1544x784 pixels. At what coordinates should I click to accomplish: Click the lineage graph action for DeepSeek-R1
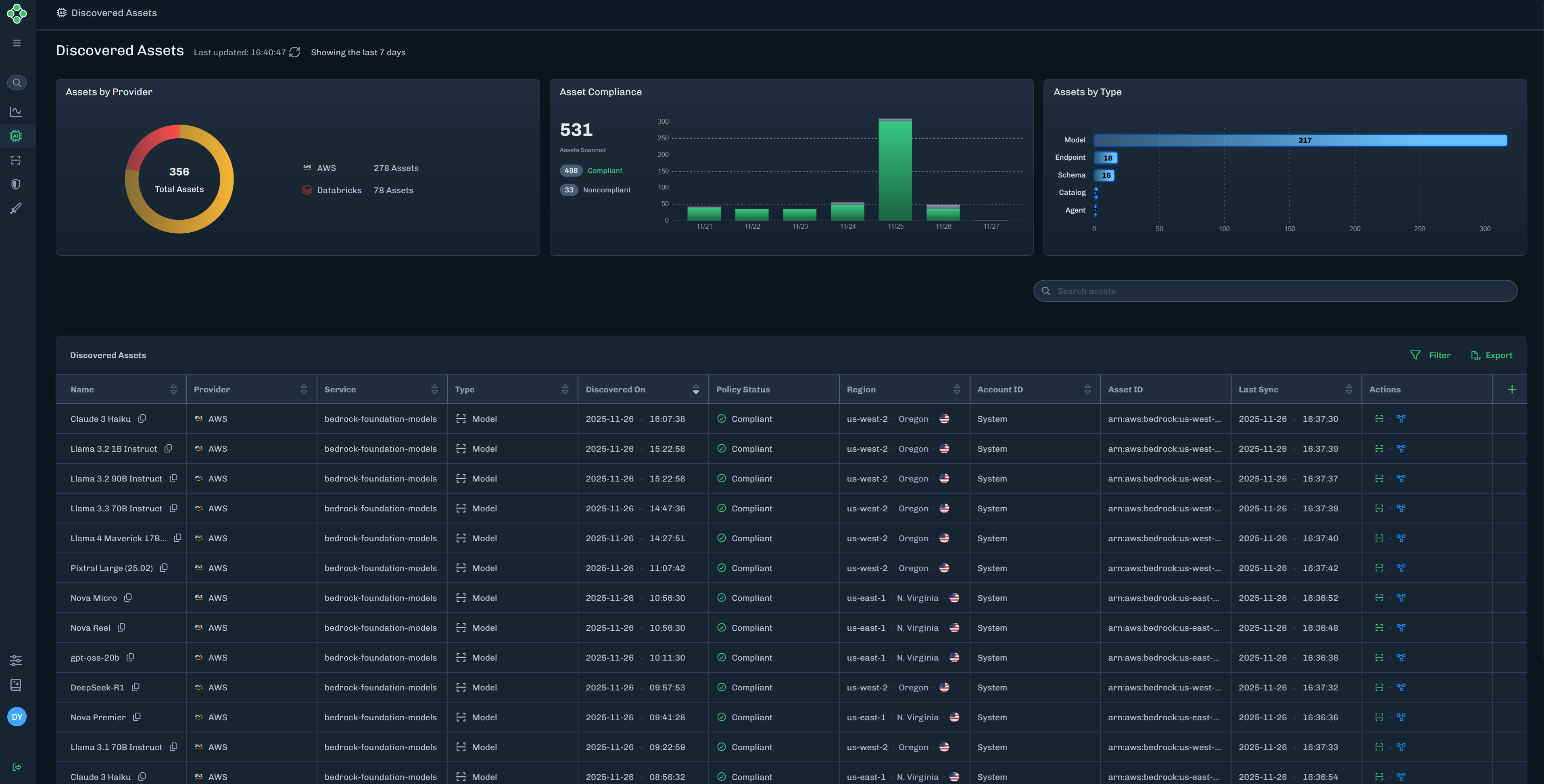1401,688
